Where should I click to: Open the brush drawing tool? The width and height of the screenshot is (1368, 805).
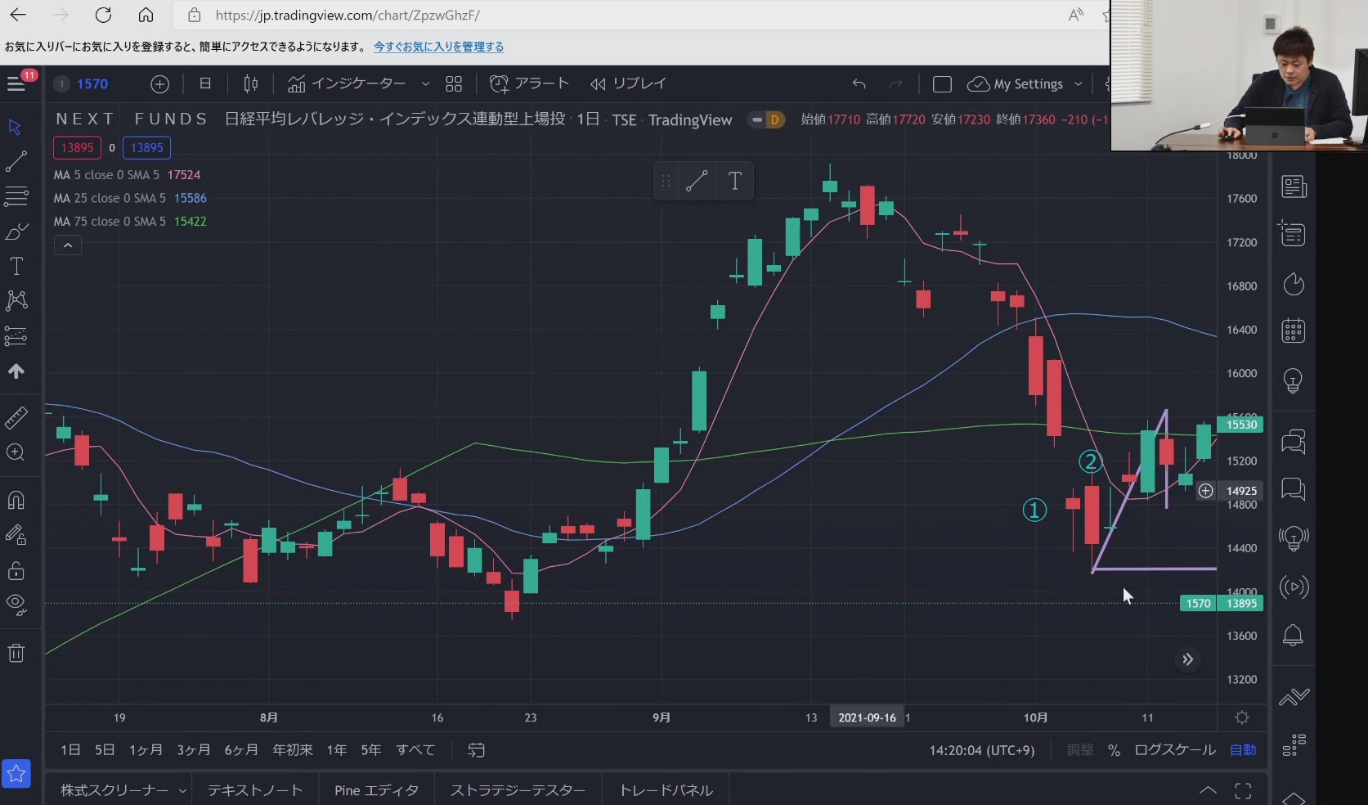click(16, 231)
